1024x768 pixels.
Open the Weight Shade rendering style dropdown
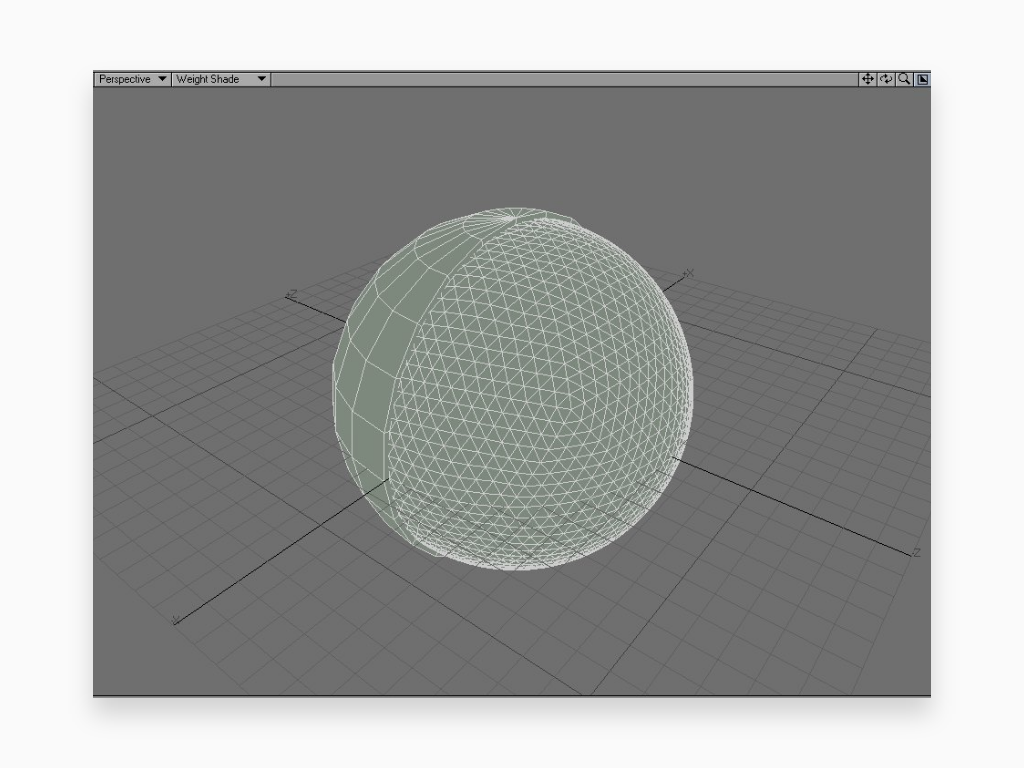tap(221, 79)
